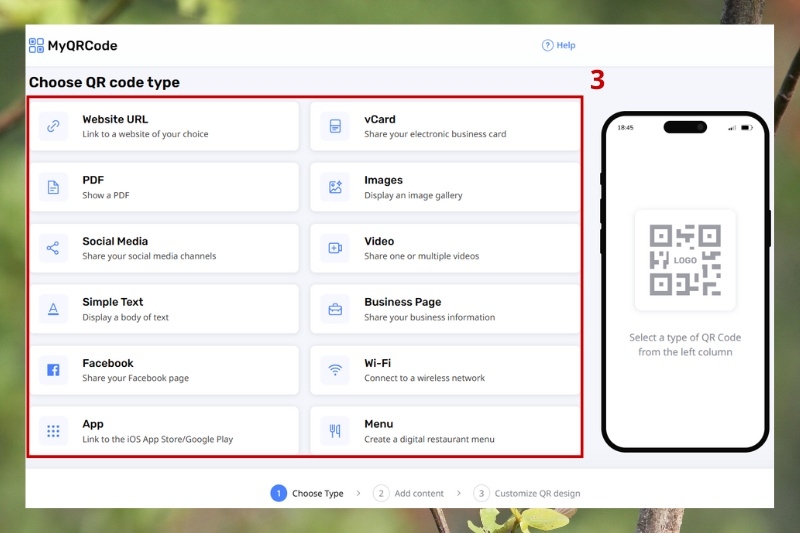Image resolution: width=800 pixels, height=533 pixels.
Task: Go to the Add content step label
Action: [x=419, y=494]
